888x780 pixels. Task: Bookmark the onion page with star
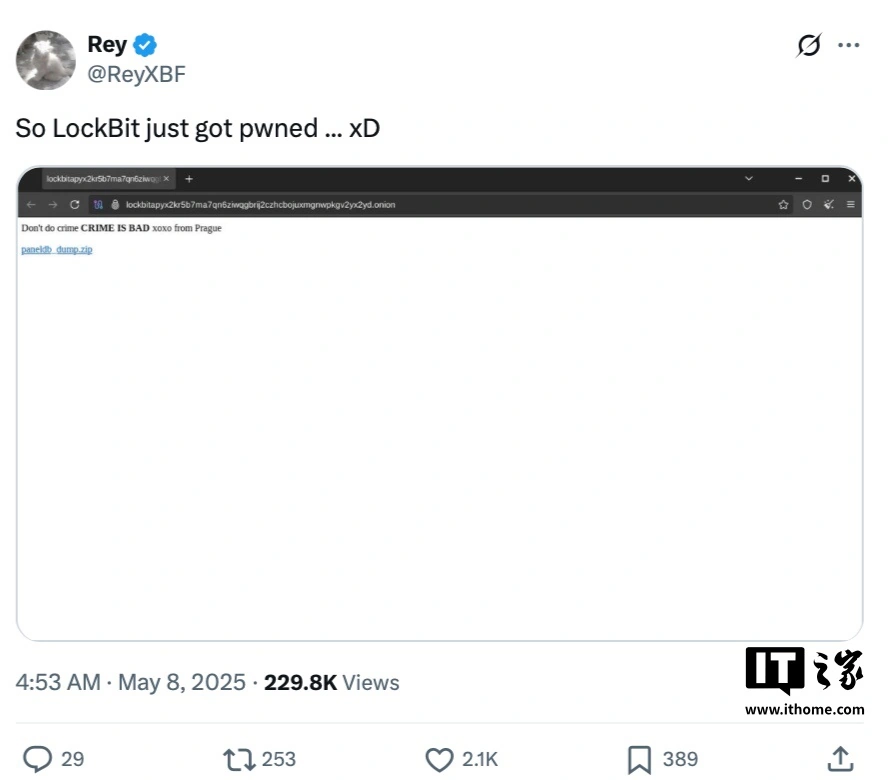click(784, 205)
